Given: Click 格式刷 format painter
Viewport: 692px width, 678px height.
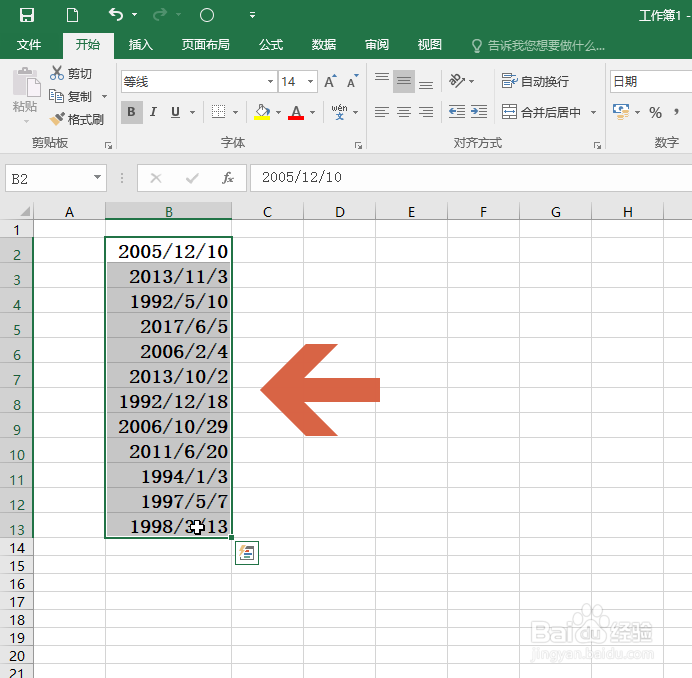Looking at the screenshot, I should (x=76, y=119).
